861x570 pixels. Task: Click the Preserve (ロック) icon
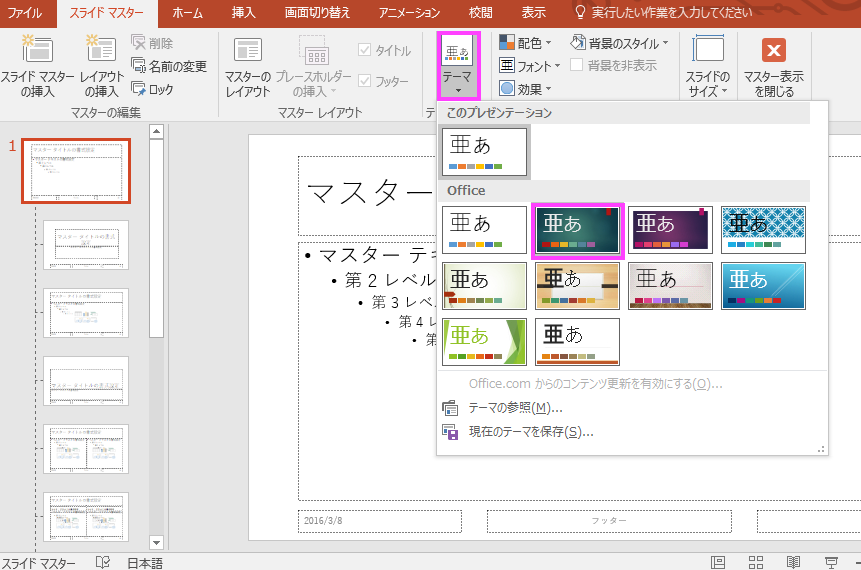click(139, 89)
